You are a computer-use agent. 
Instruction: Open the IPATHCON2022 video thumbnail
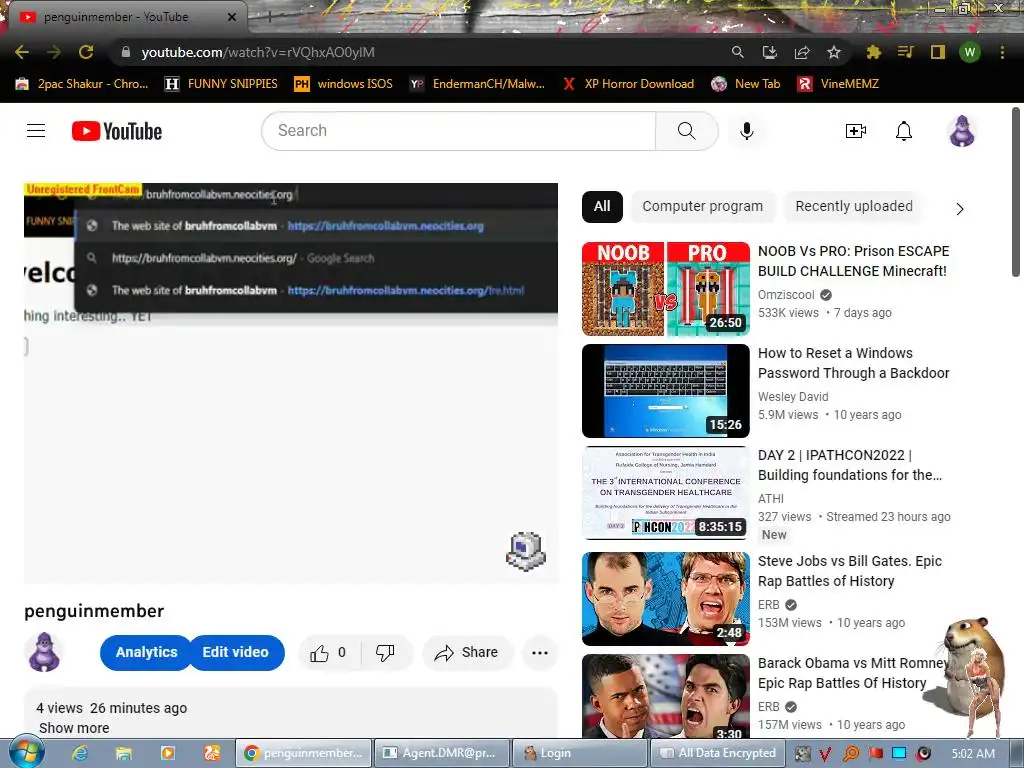tap(665, 493)
